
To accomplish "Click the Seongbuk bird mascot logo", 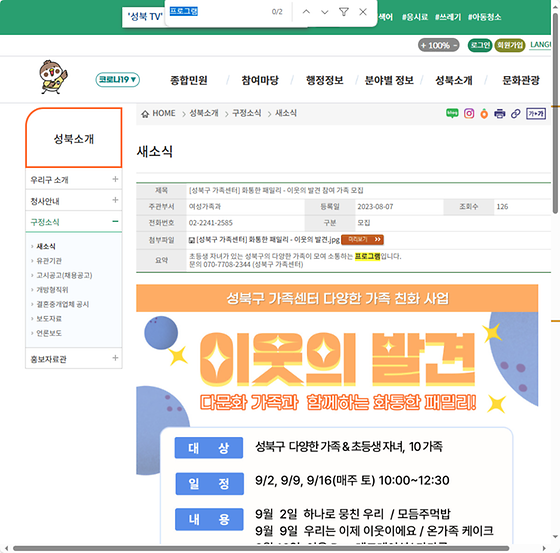I will click(53, 77).
